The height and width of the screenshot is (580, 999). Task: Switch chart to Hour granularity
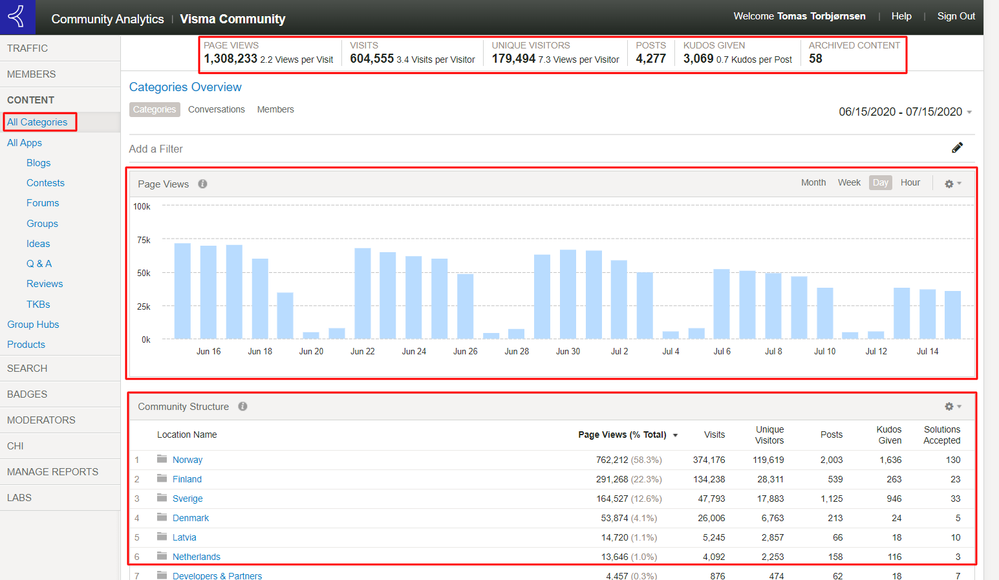[x=910, y=182]
